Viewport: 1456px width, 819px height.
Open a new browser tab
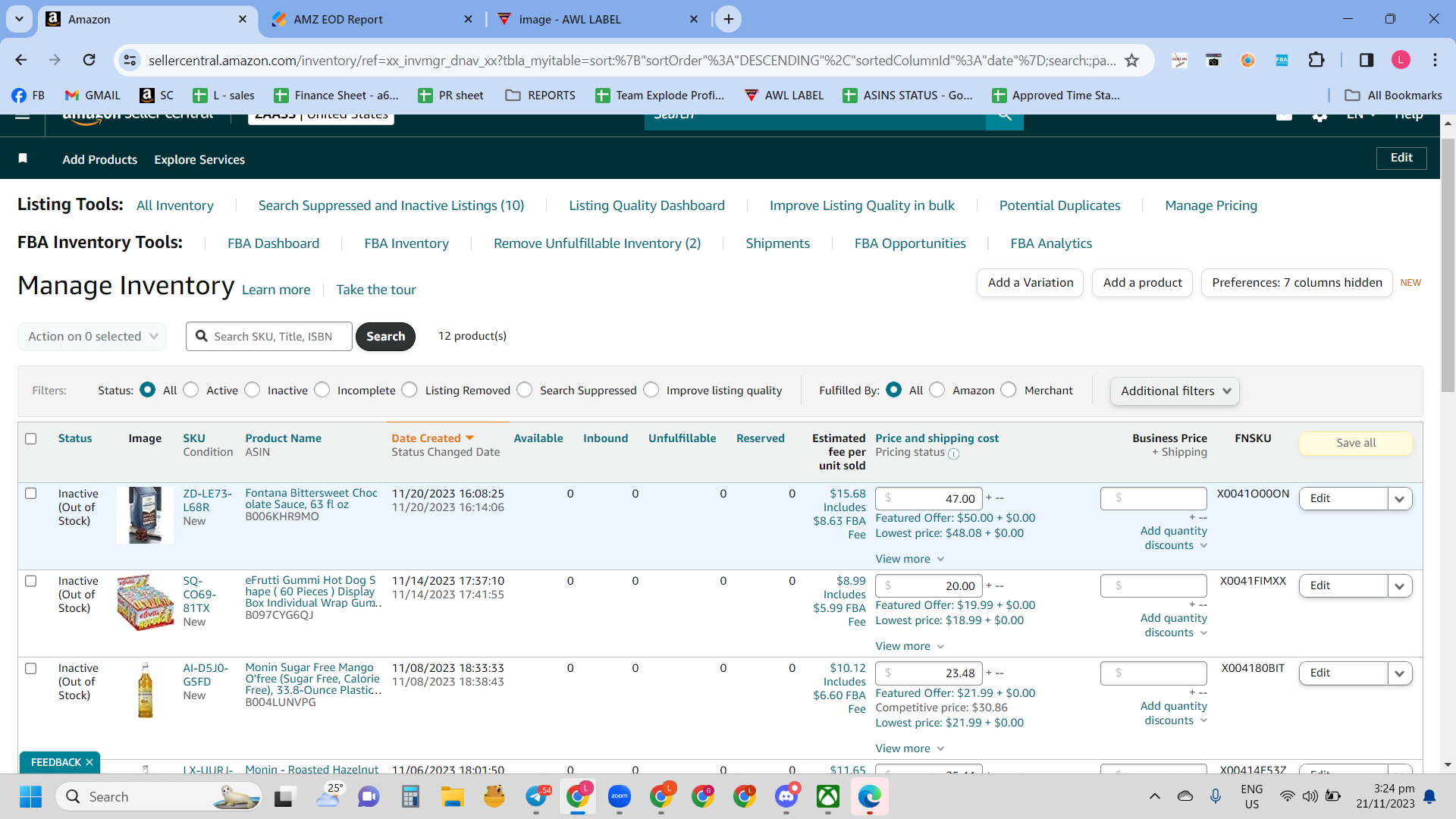(x=729, y=19)
